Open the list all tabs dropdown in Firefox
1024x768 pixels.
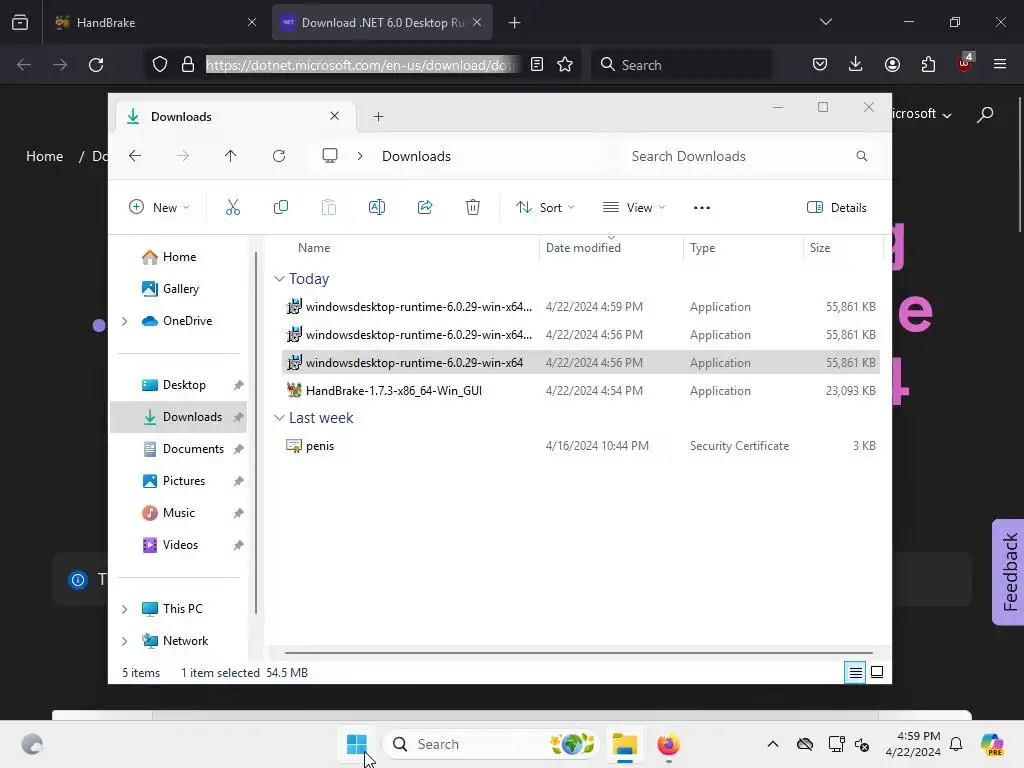point(826,22)
